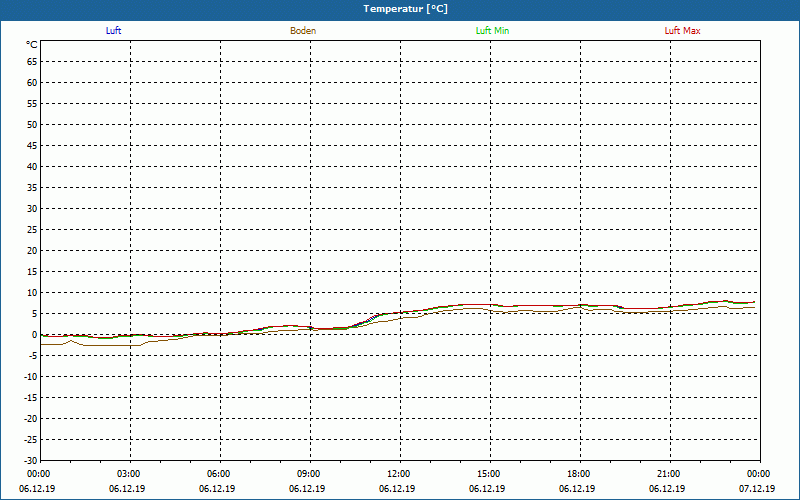Click the -30 value on temperature axis
The image size is (800, 500).
pyautogui.click(x=31, y=461)
